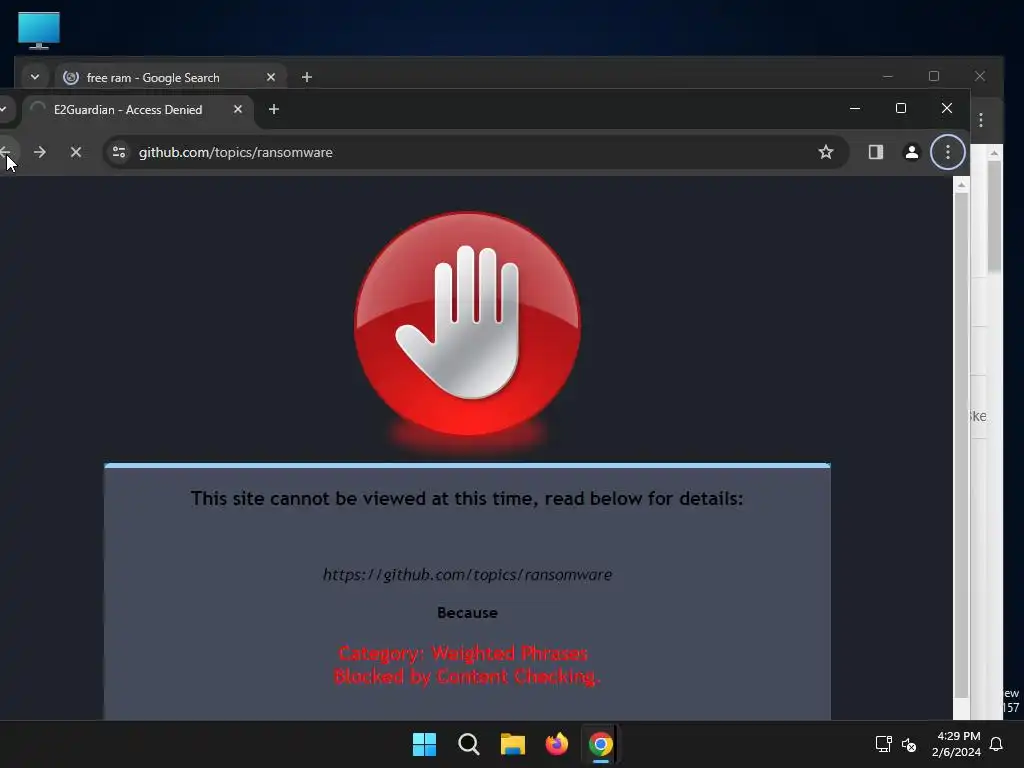Viewport: 1024px width, 768px height.
Task: Click the muted volume tray icon
Action: tap(908, 744)
